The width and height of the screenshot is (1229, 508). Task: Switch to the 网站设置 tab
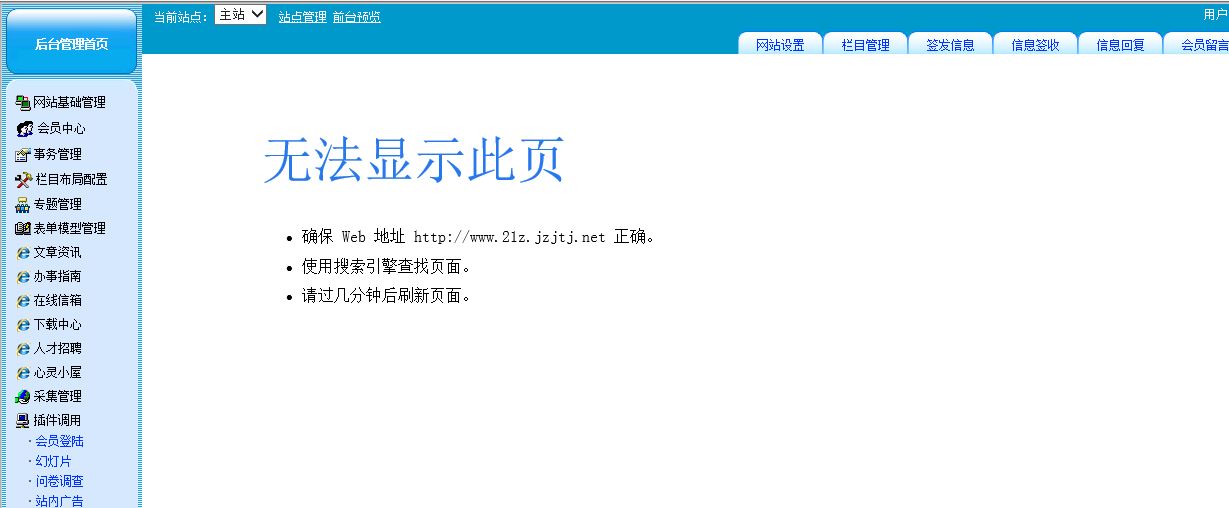[x=780, y=45]
